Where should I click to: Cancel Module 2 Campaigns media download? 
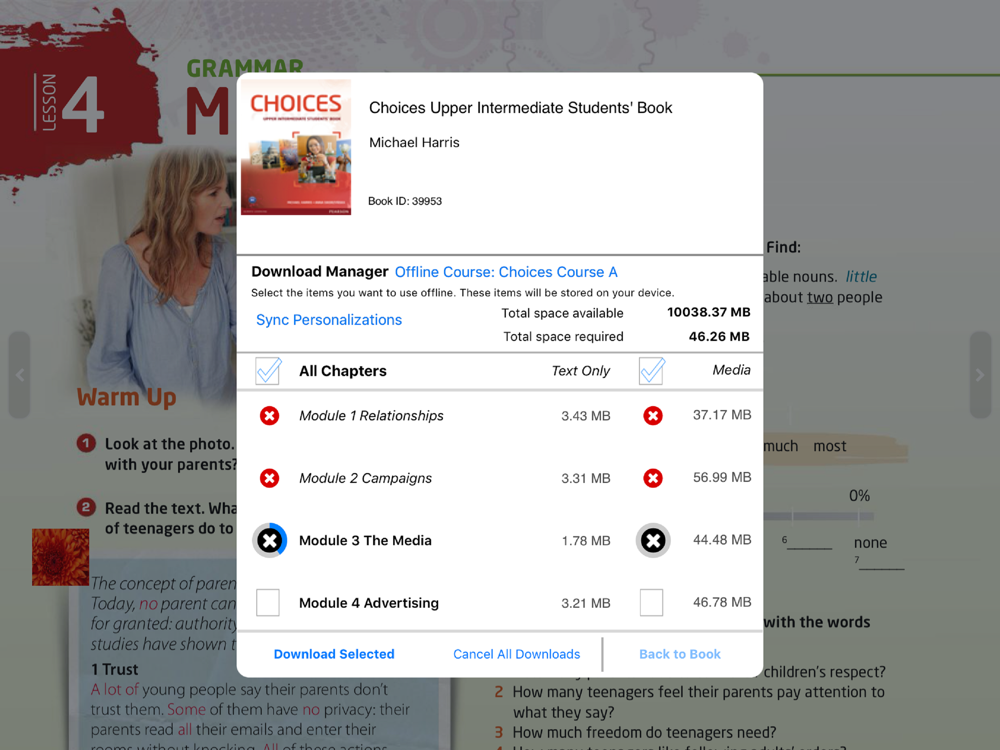652,478
